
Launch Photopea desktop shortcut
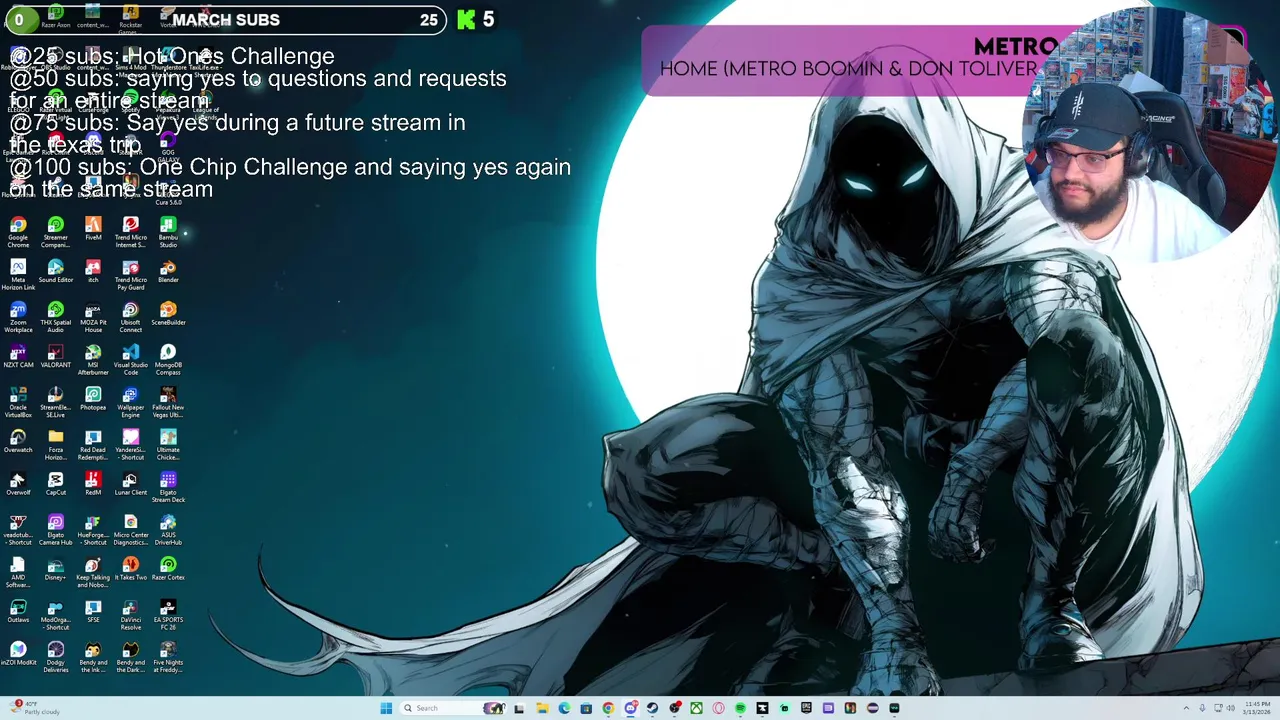(x=93, y=399)
